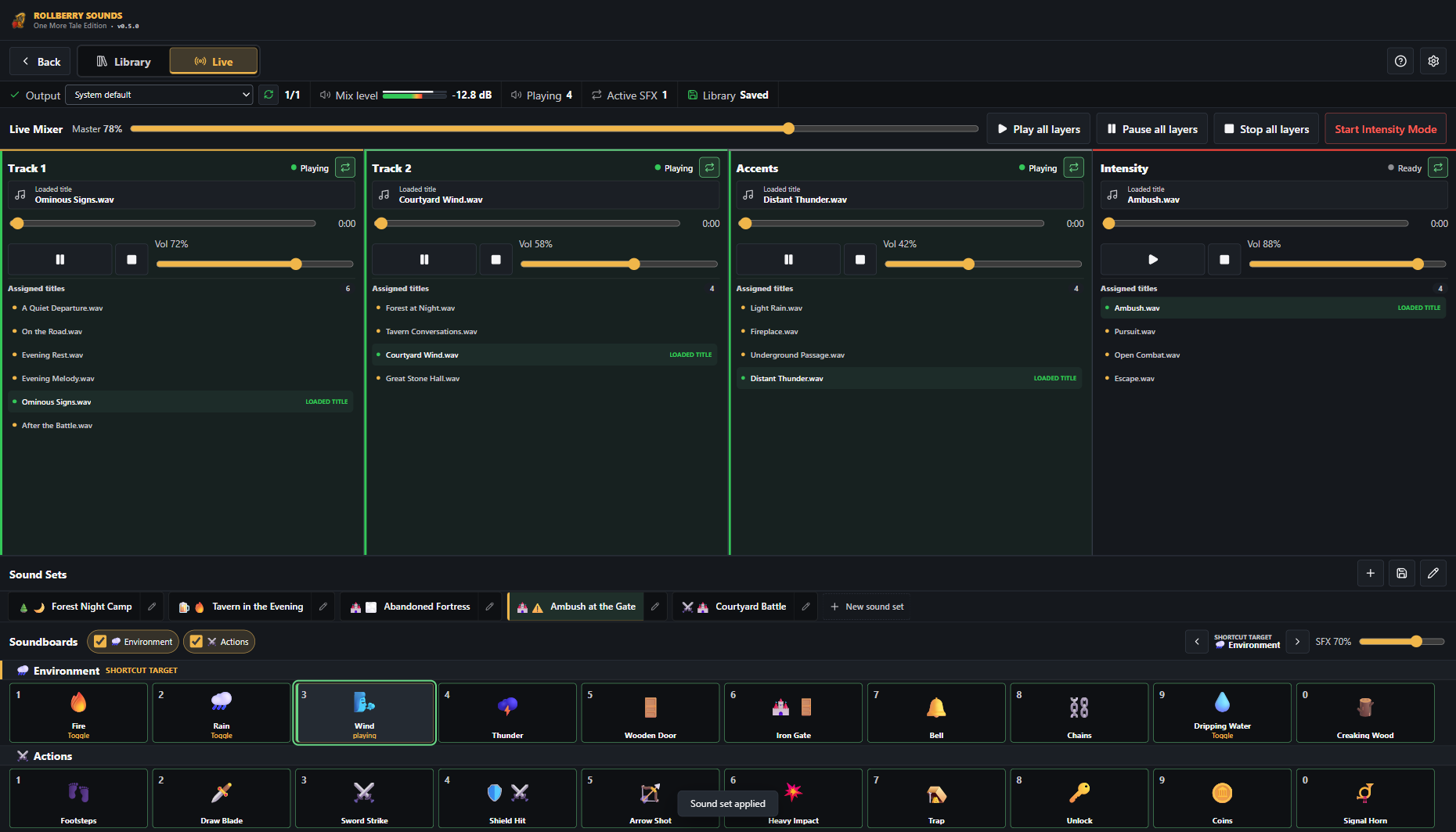Image resolution: width=1456 pixels, height=832 pixels.
Task: Toggle loop on Track 2
Action: click(709, 167)
